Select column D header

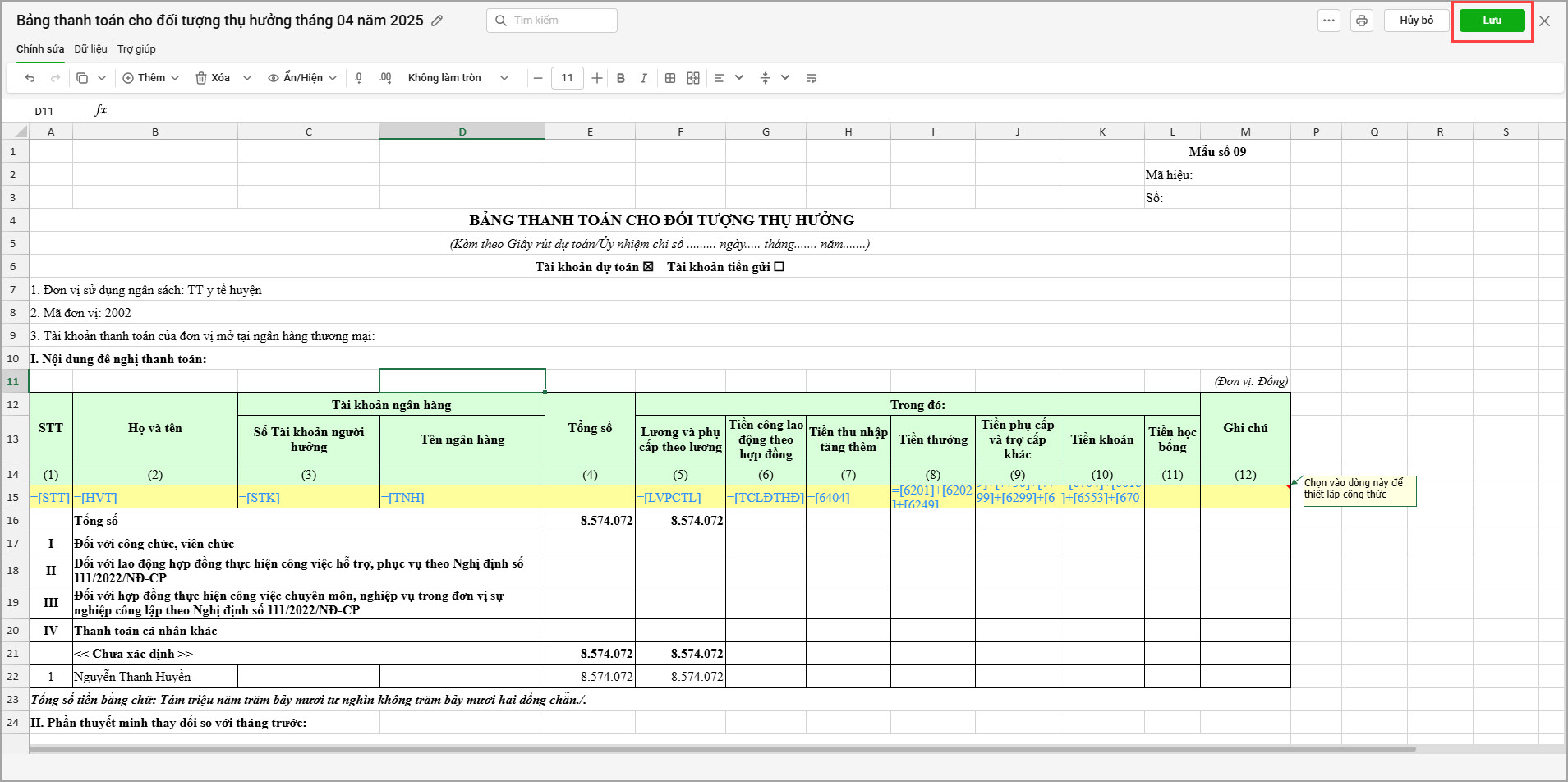click(462, 131)
